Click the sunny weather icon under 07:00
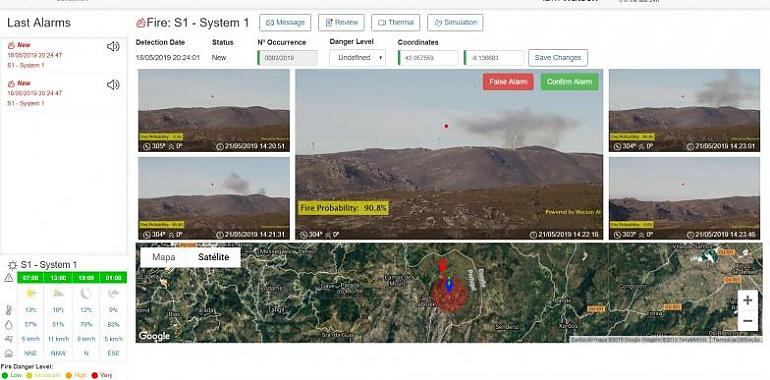The height and width of the screenshot is (380, 770). (30, 294)
